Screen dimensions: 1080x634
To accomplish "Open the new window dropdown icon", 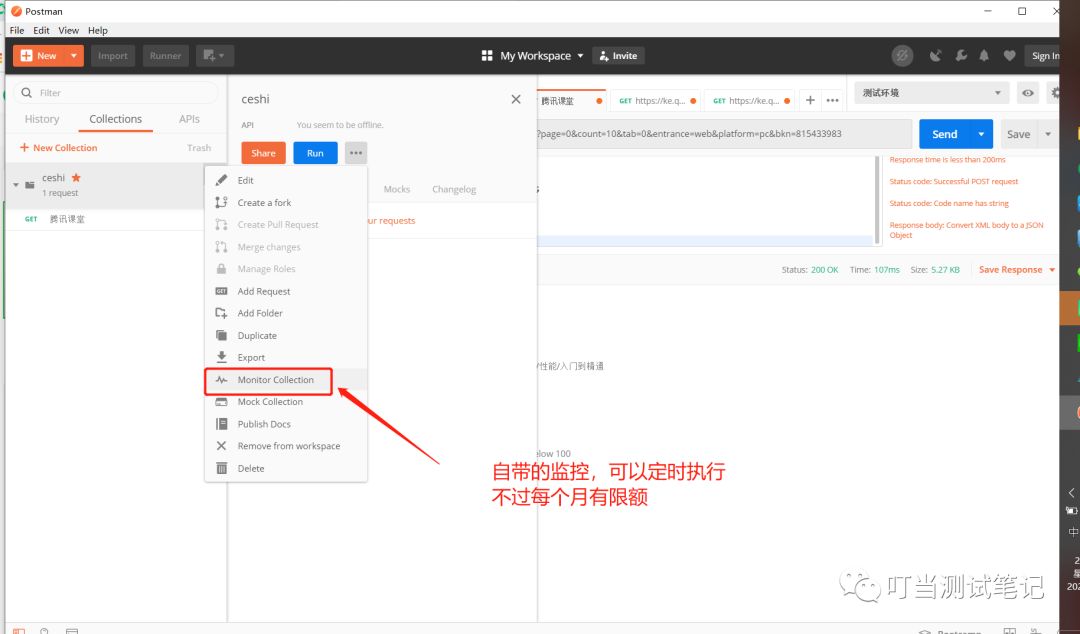I will click(215, 56).
